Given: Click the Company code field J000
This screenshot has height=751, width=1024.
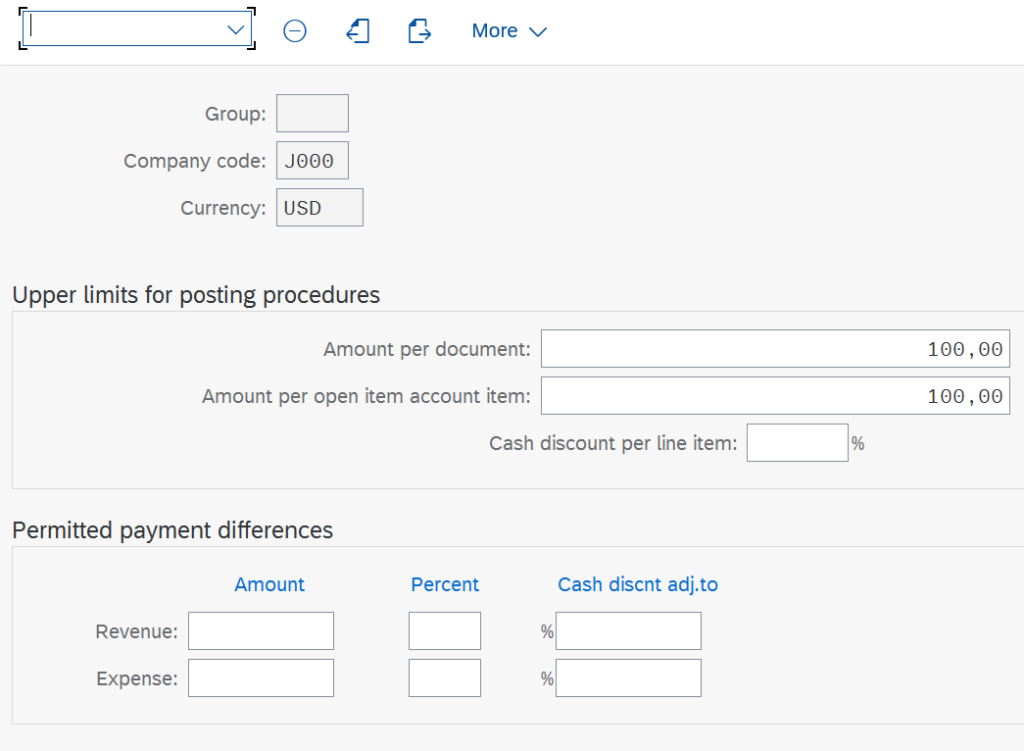Looking at the screenshot, I should [x=312, y=161].
